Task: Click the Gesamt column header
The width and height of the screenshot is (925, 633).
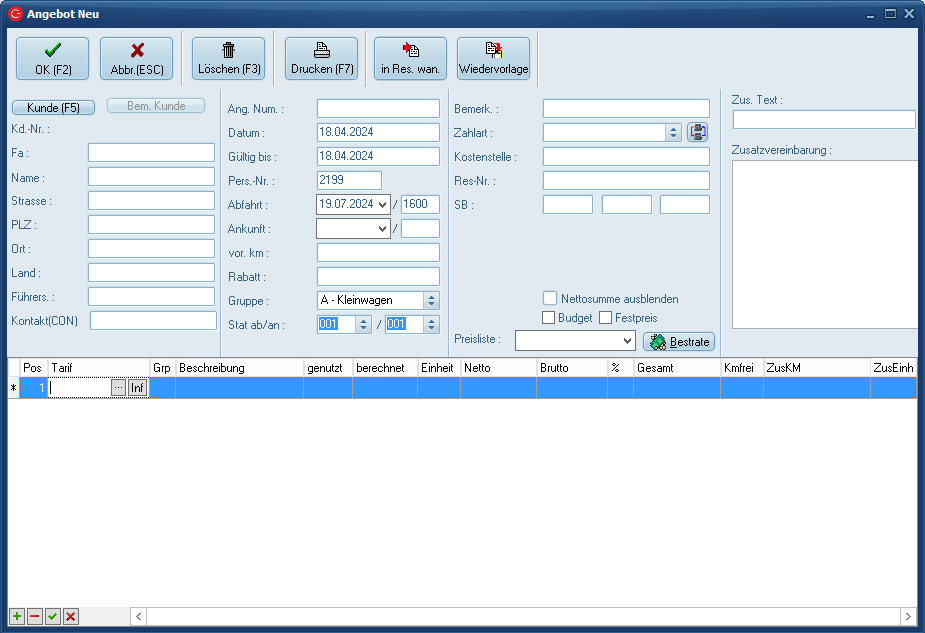Action: click(676, 368)
